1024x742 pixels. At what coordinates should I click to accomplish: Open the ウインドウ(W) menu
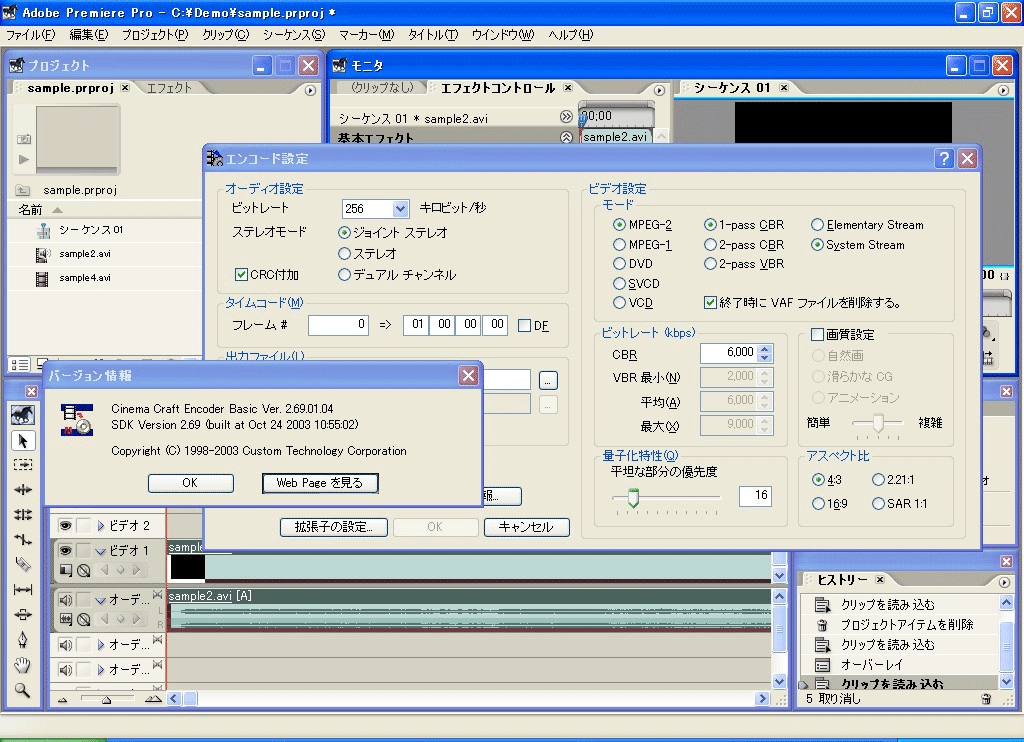[502, 35]
